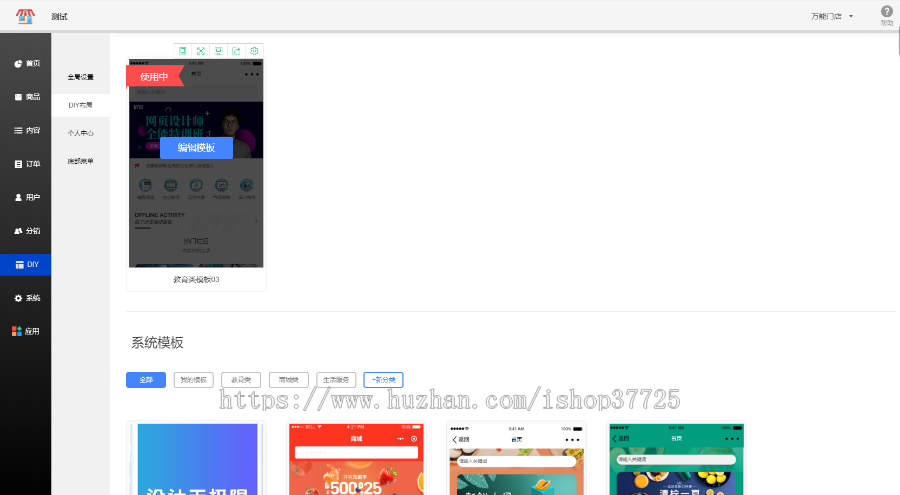Select the 商城类 category filter

coord(289,380)
